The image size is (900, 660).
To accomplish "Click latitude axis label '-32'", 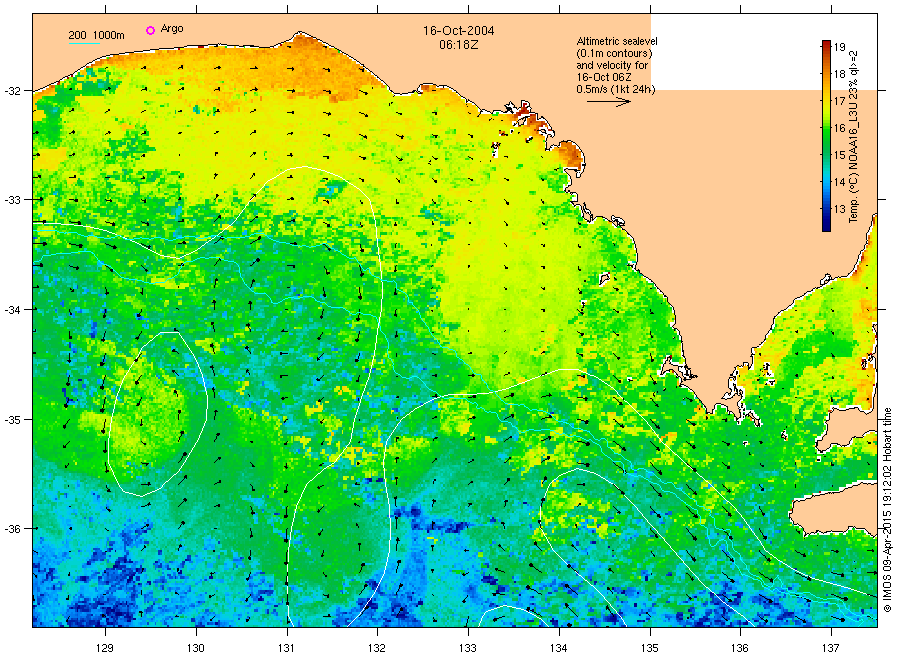I will 12,91.
